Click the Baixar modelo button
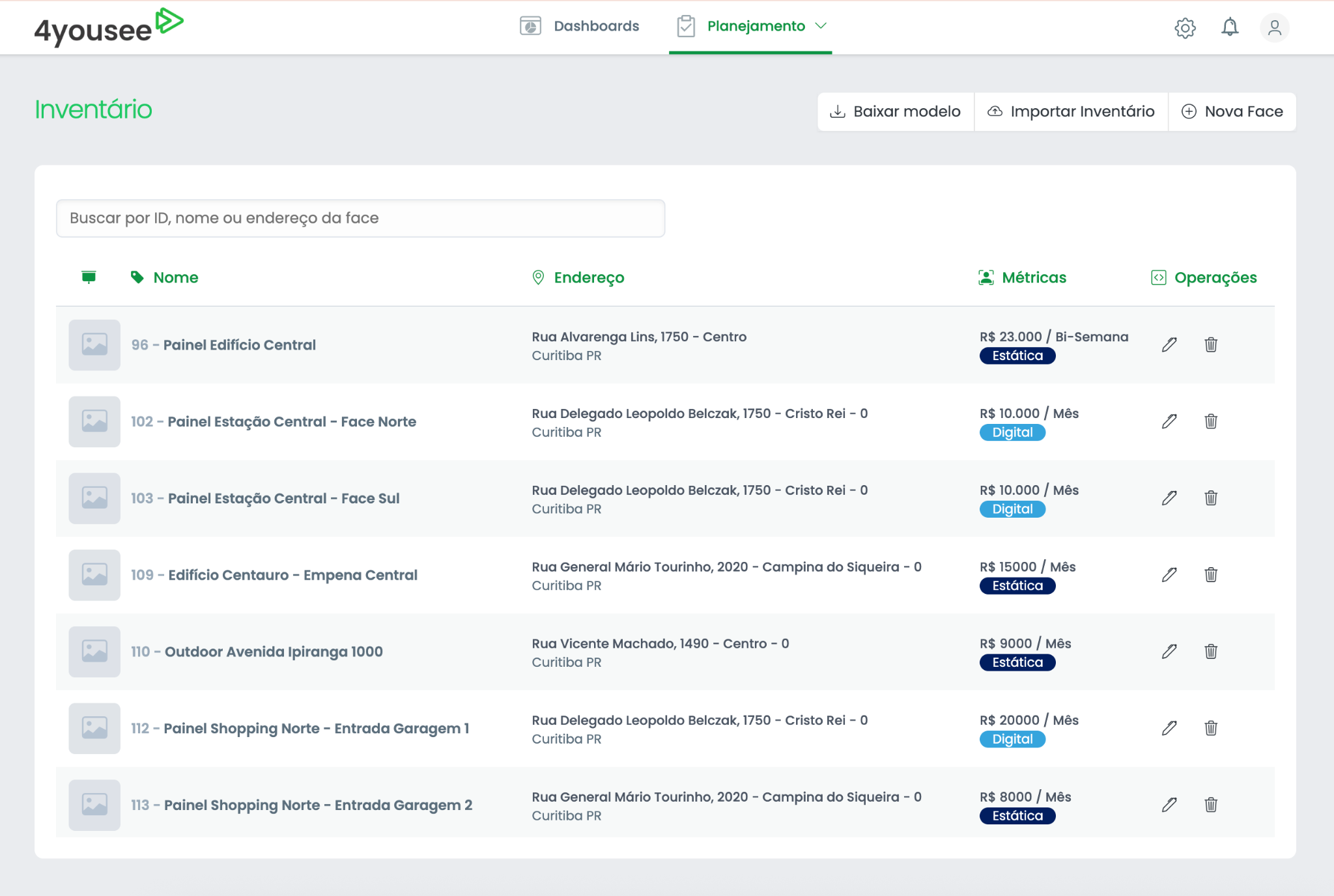The image size is (1334, 896). coord(896,111)
